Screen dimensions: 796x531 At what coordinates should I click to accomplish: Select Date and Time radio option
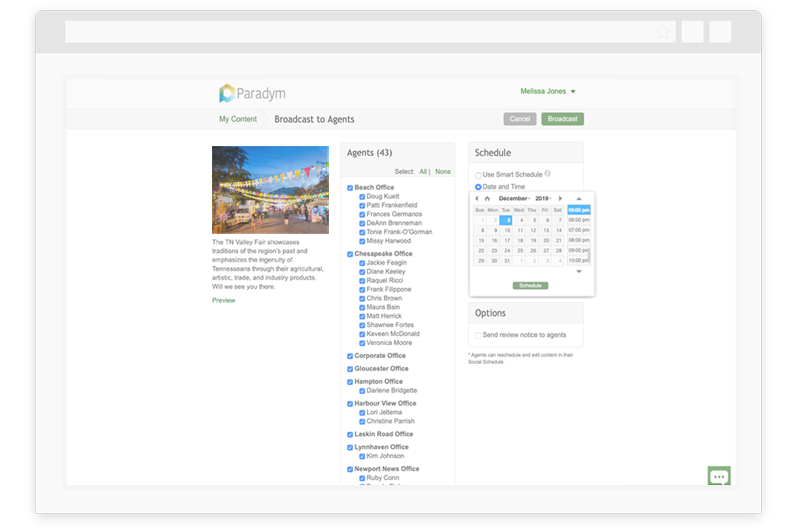478,187
